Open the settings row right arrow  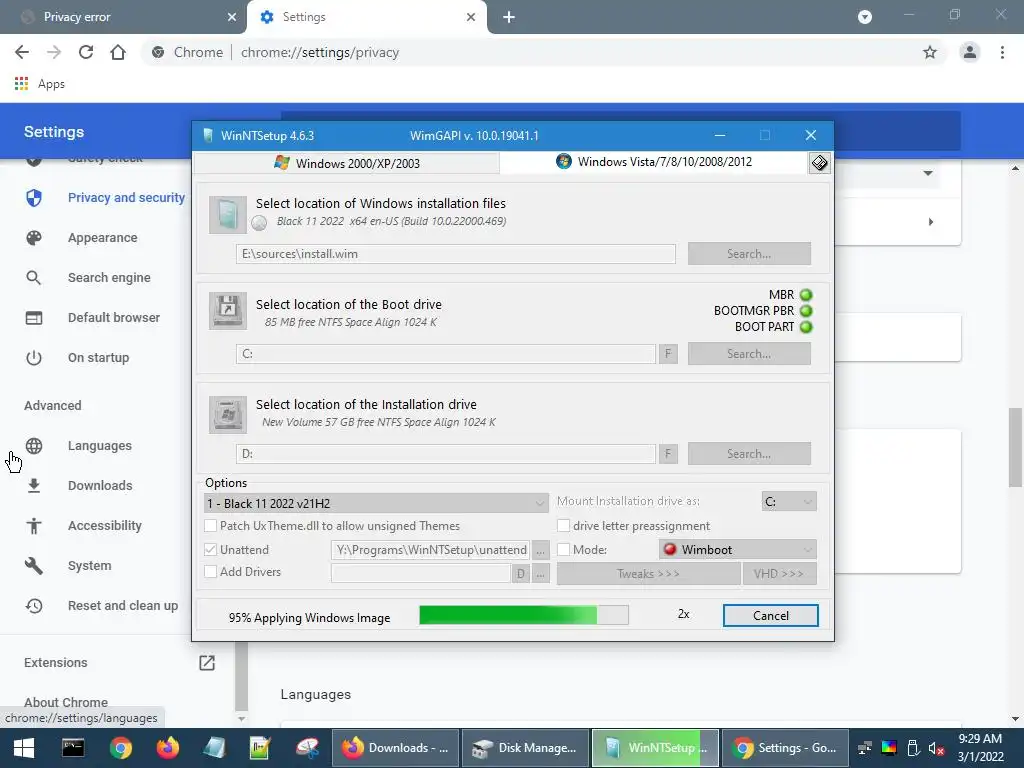tap(931, 222)
